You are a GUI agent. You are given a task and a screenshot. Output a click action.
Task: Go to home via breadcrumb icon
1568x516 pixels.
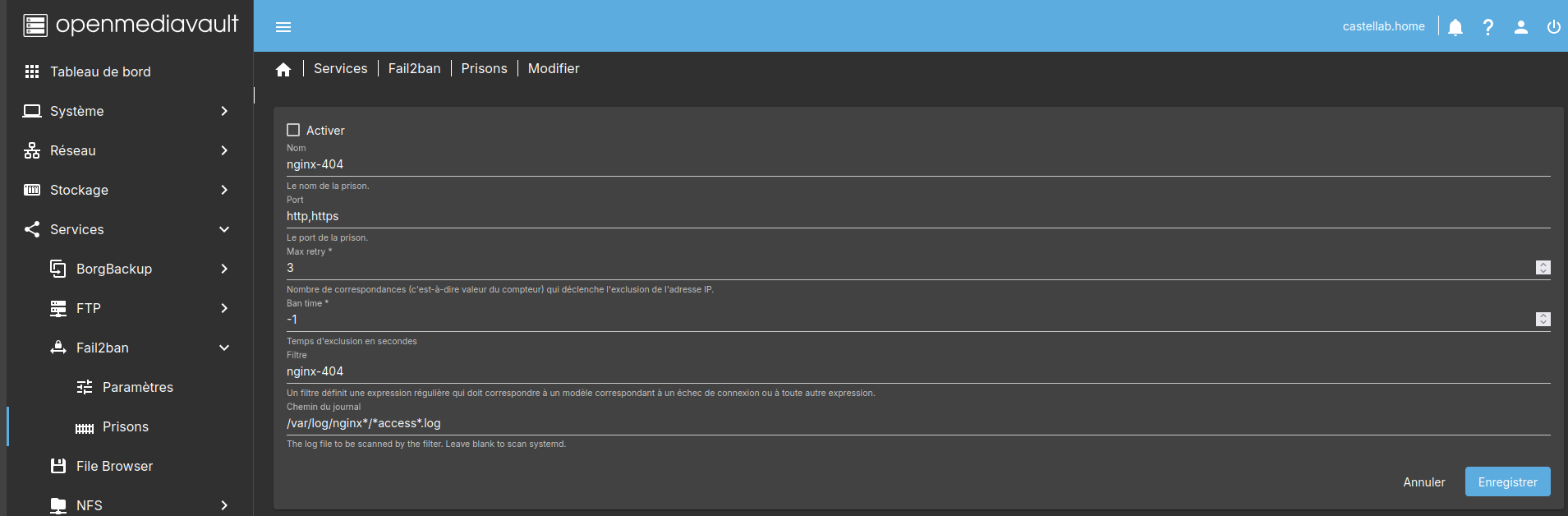tap(283, 69)
